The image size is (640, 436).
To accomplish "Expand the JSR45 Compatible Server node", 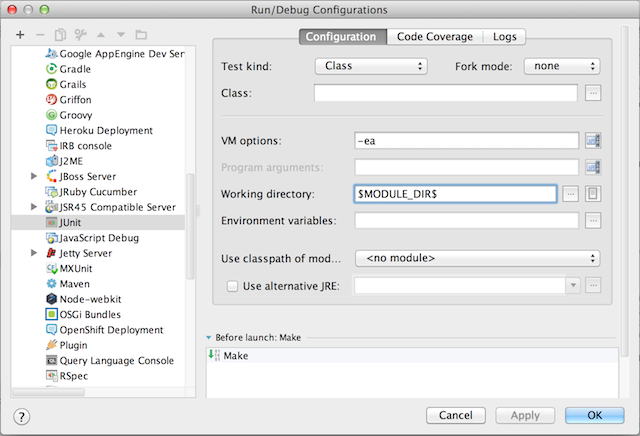I will 34,207.
